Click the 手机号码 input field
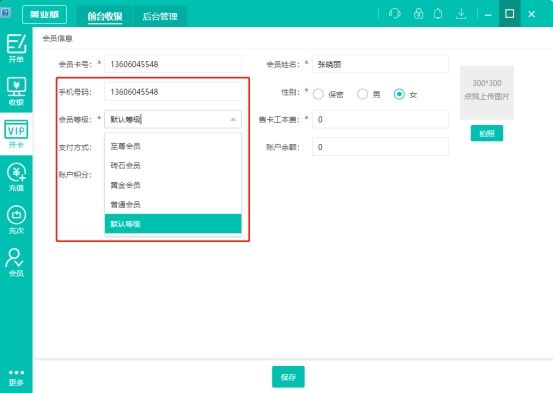Image resolution: width=553 pixels, height=393 pixels. 173,92
